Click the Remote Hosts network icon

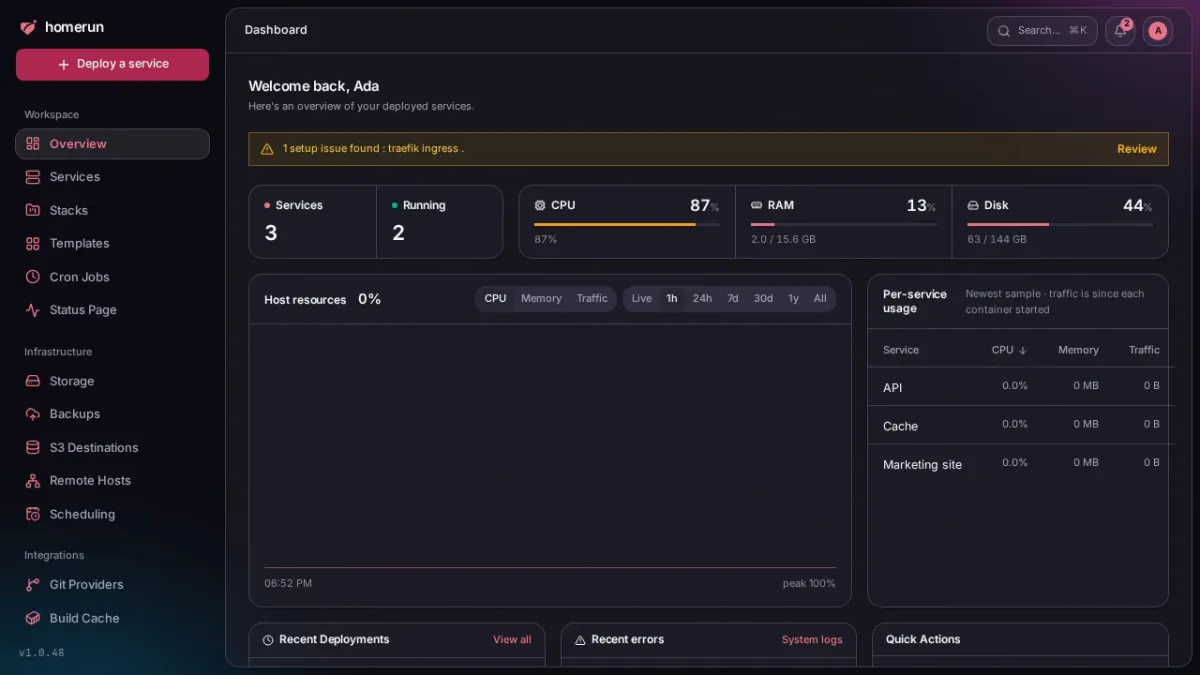(33, 481)
